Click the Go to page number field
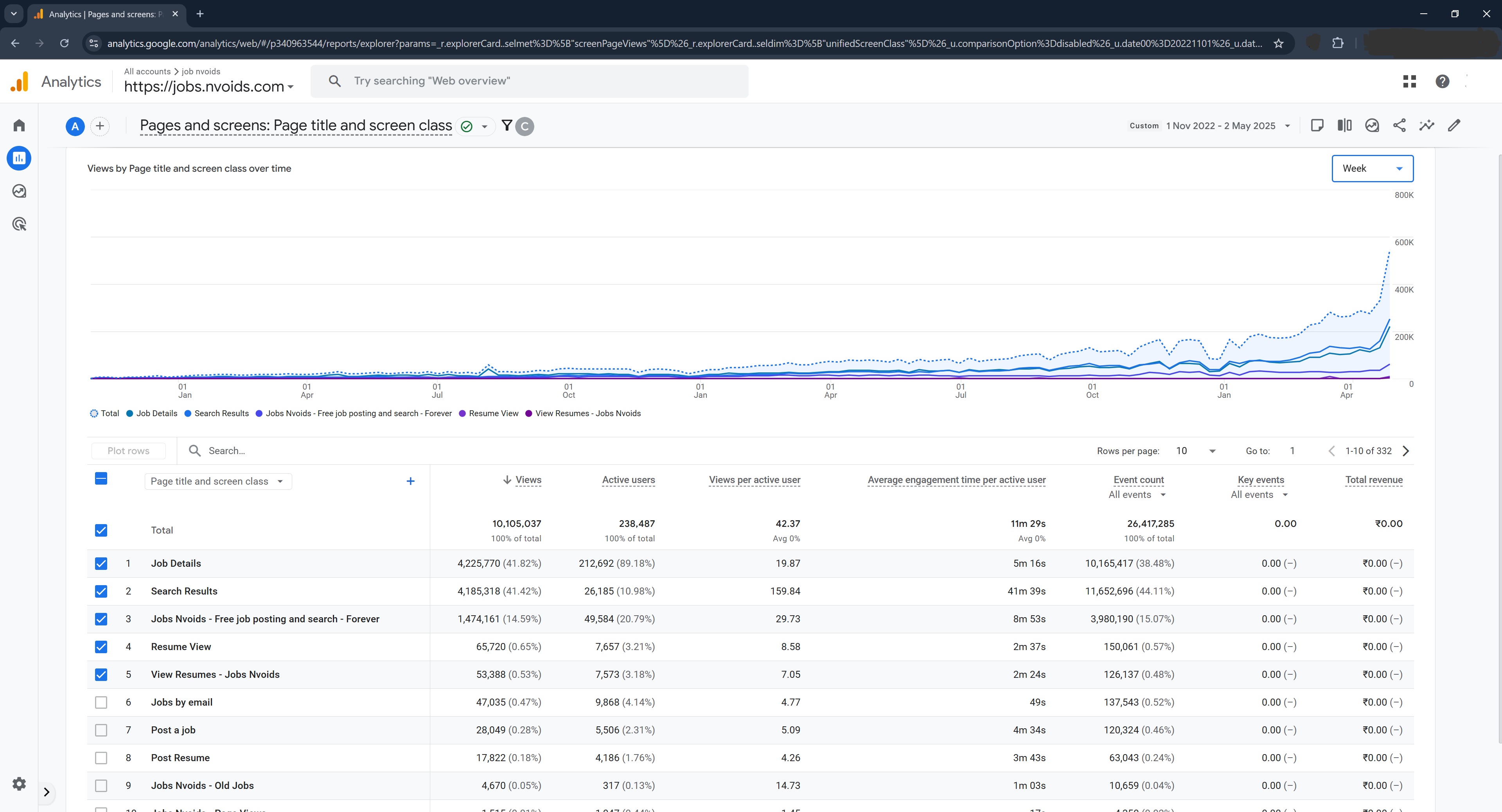Screen dimensions: 1502x812 click(x=1292, y=451)
